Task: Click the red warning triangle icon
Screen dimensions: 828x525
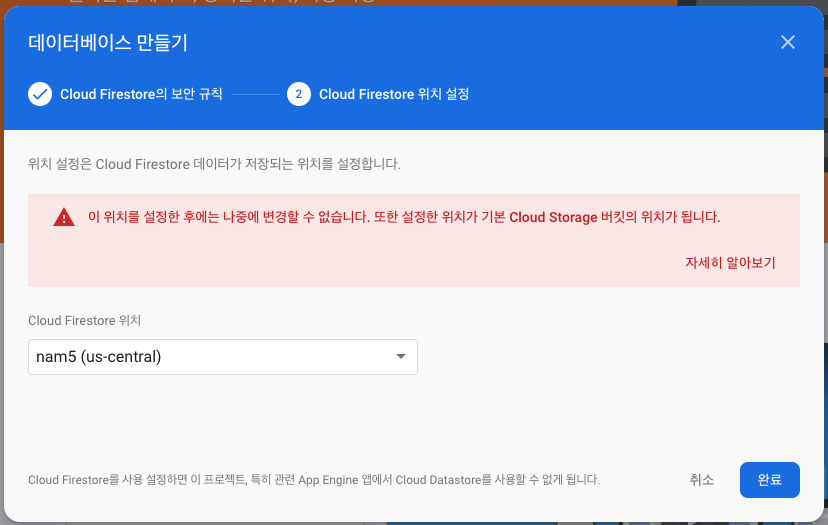Action: pyautogui.click(x=64, y=217)
